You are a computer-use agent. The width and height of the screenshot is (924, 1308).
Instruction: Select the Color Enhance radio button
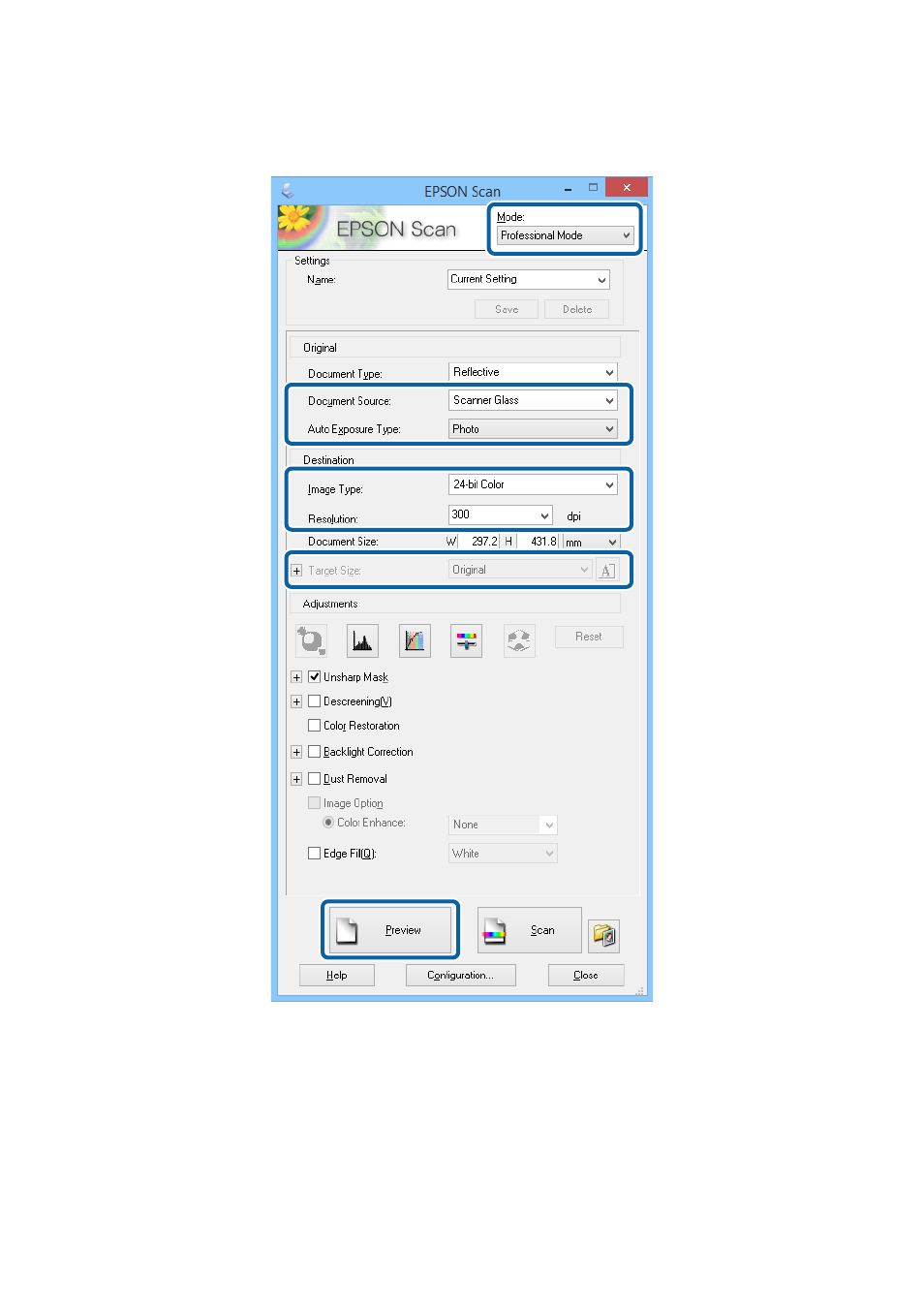point(328,822)
